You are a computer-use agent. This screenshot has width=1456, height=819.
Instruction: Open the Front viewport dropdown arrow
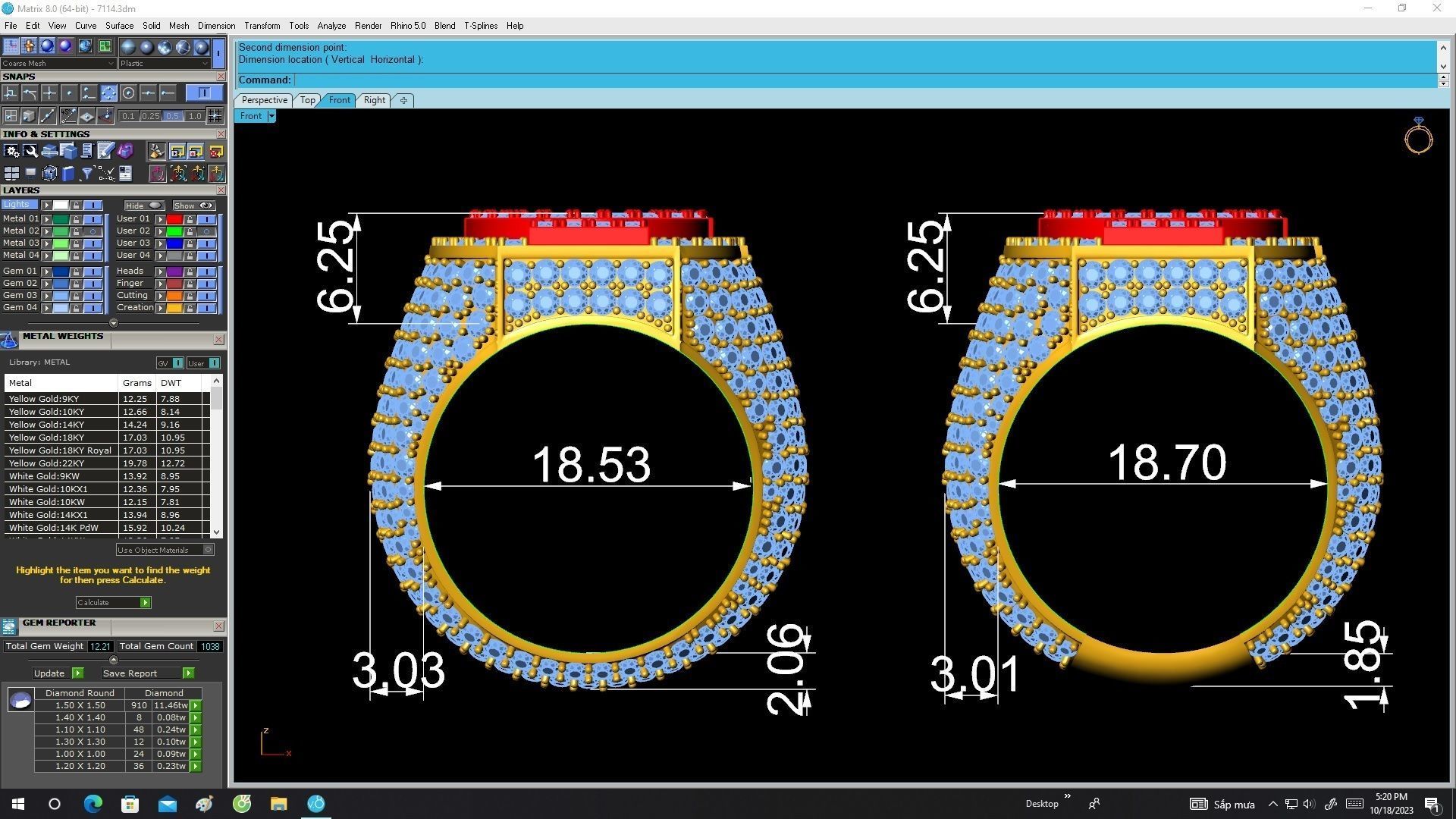click(x=271, y=116)
